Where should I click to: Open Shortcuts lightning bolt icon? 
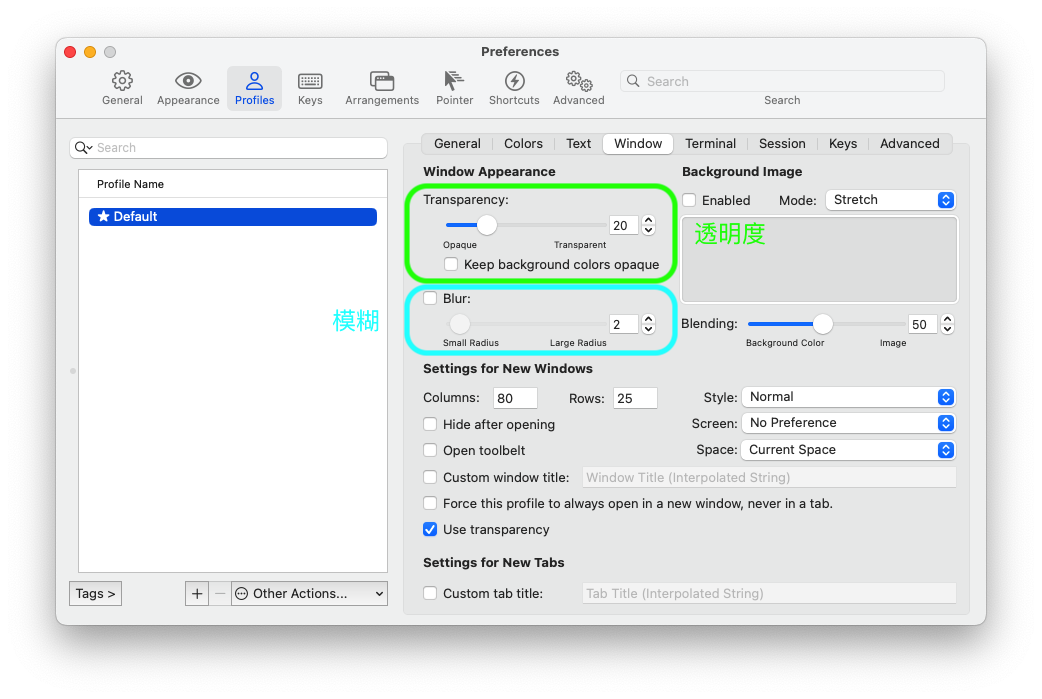(514, 81)
